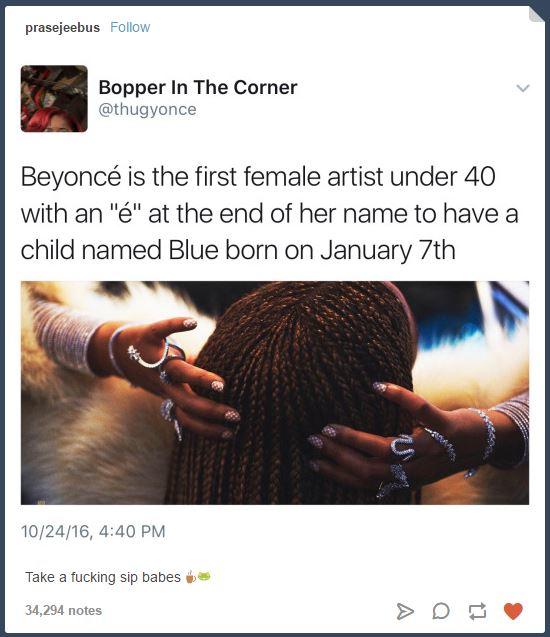
Task: Like the post with the heart icon
Action: [x=513, y=611]
